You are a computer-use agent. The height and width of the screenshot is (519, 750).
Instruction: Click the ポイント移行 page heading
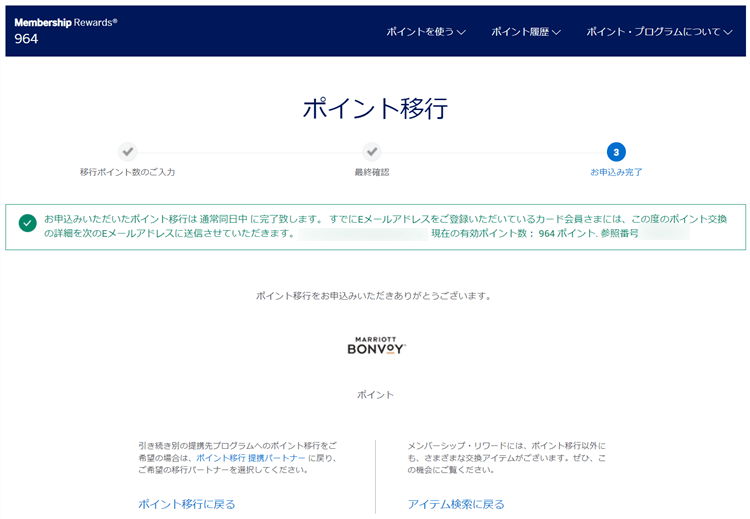click(x=375, y=109)
